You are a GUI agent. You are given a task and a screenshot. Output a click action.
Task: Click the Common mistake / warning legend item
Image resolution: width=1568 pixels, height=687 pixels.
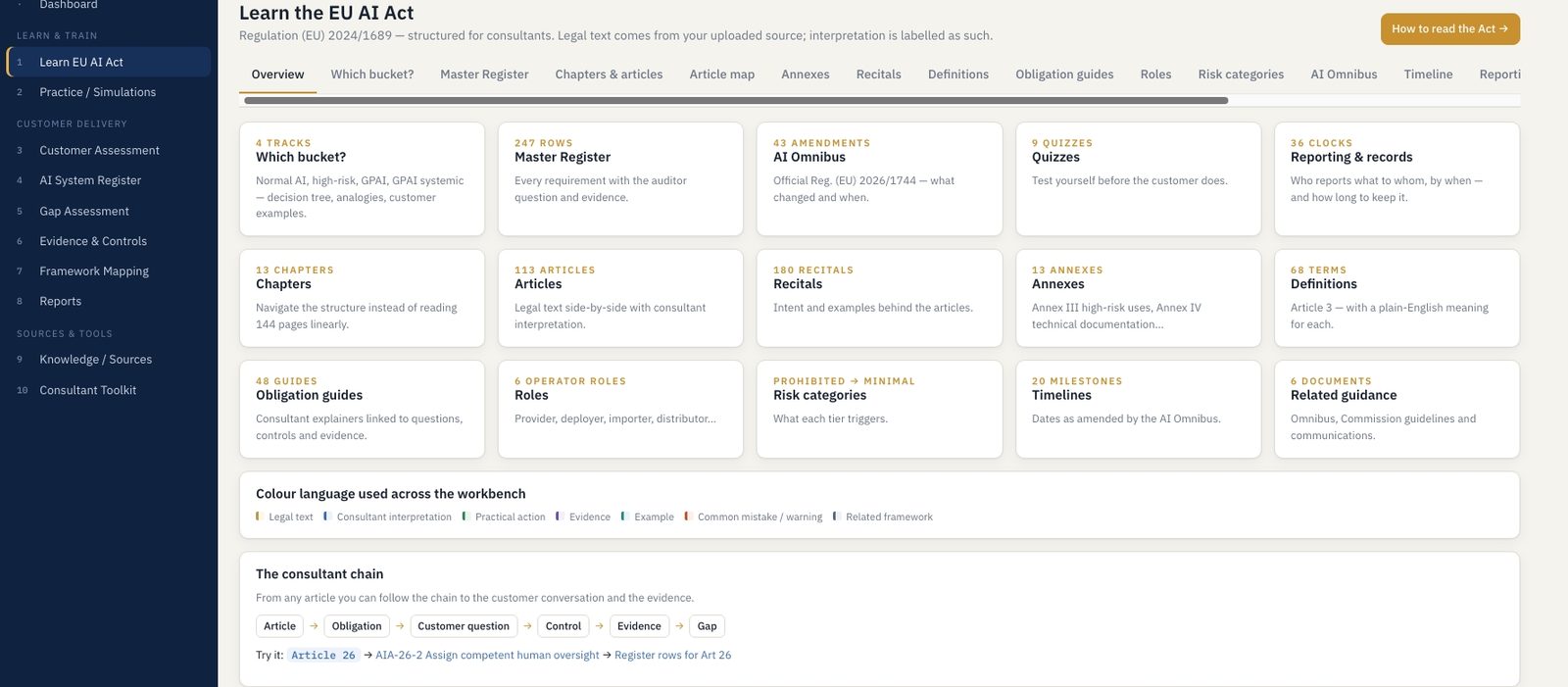[x=754, y=516]
